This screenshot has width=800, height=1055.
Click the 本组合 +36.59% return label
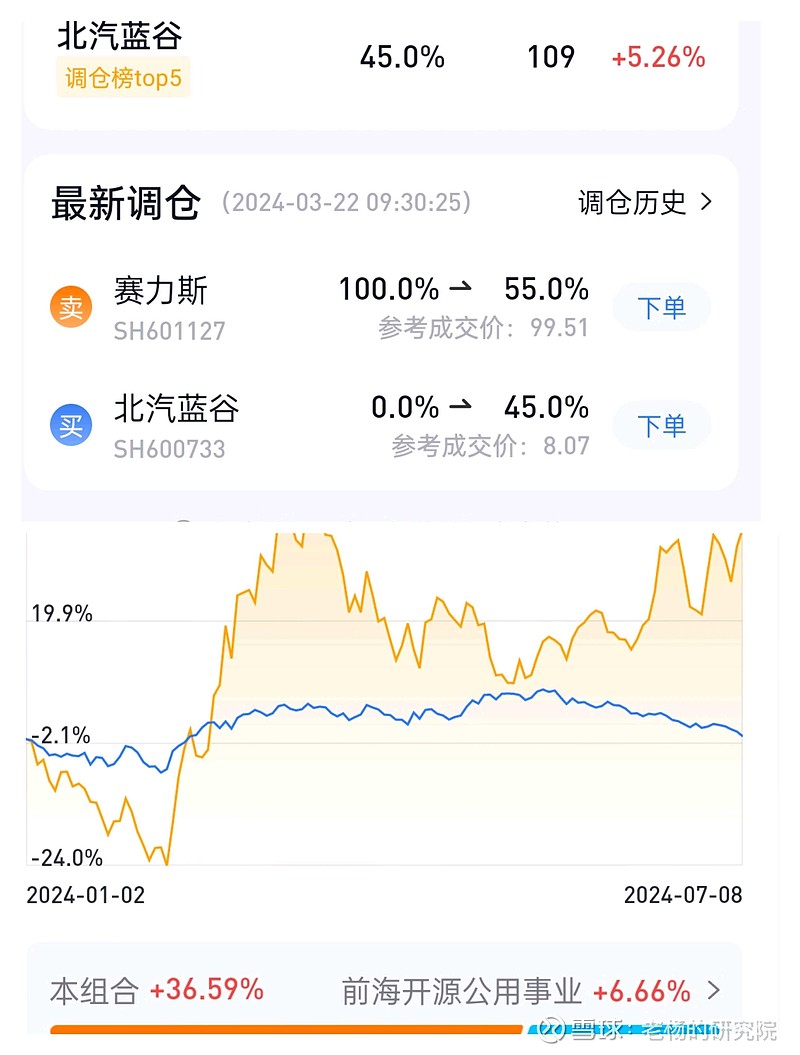pos(157,990)
